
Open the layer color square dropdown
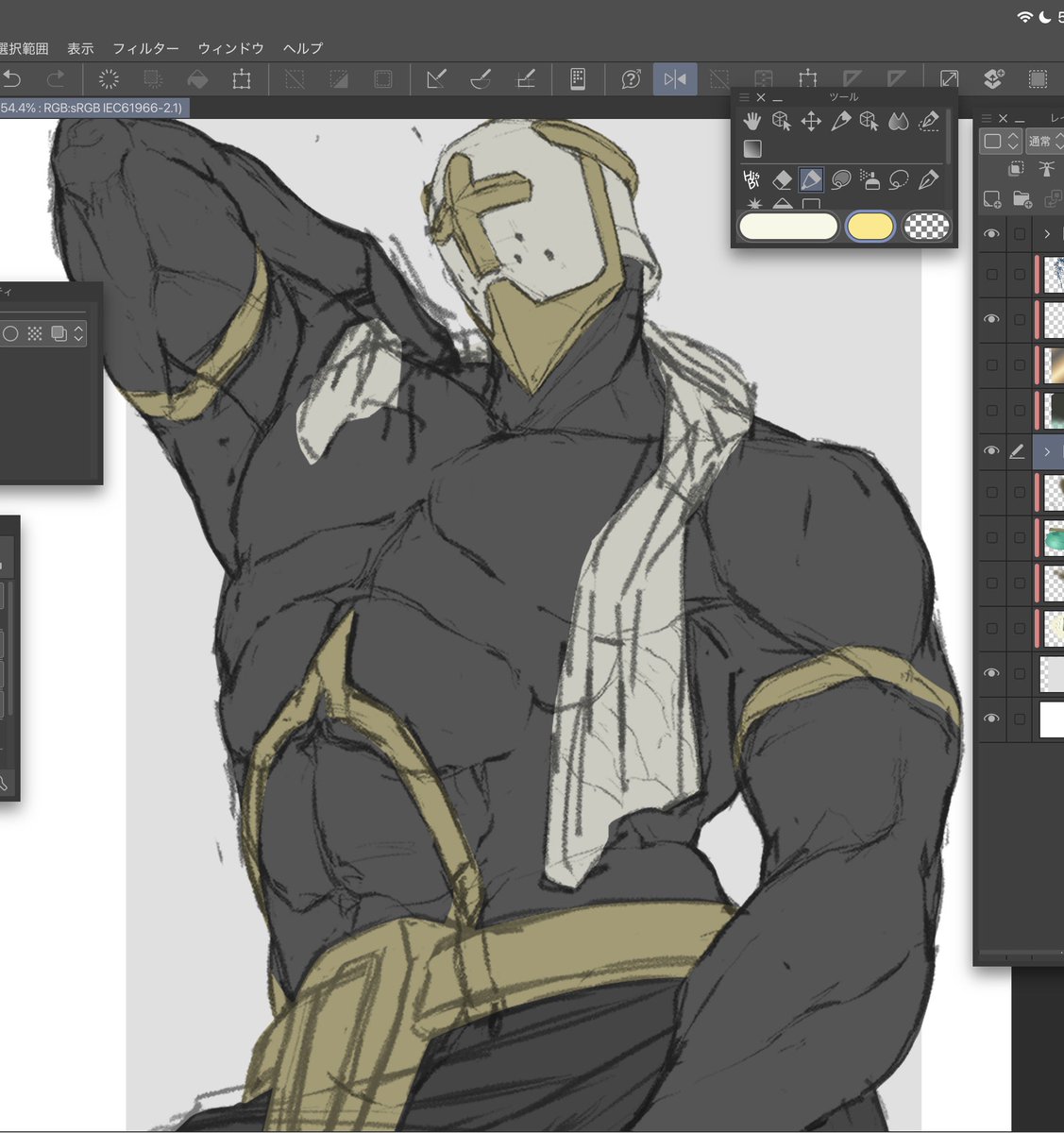pos(1001,142)
